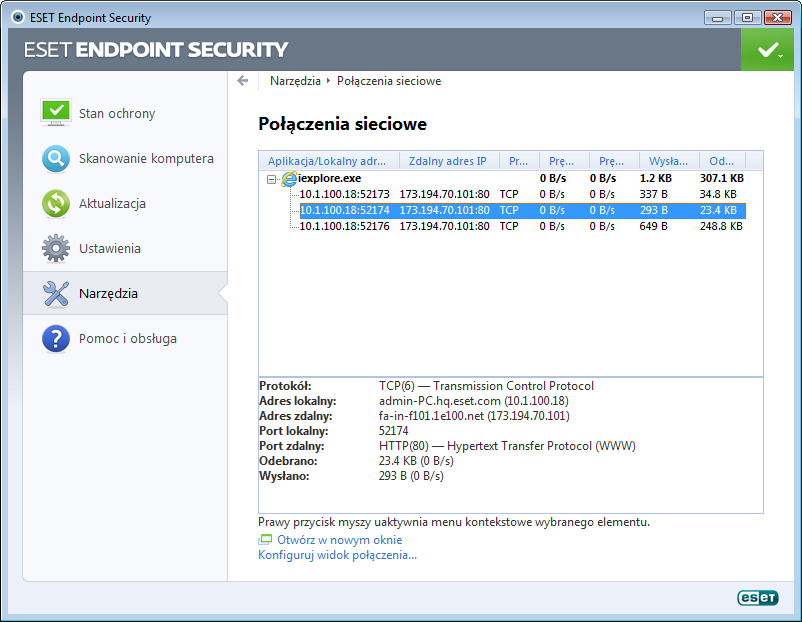Click the Port lokalny value 52174
The image size is (802, 622).
[394, 431]
